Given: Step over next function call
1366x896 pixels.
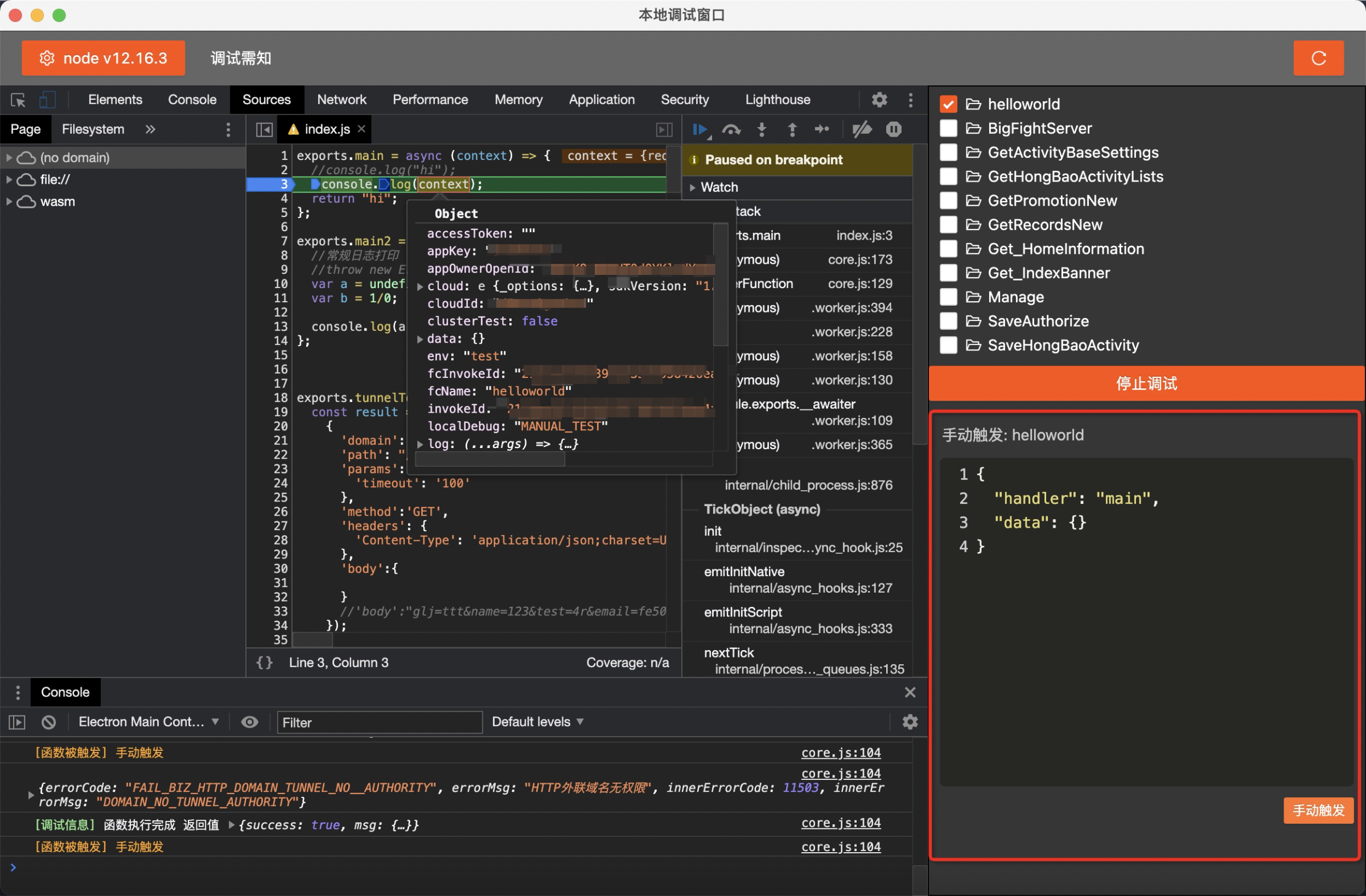Looking at the screenshot, I should [731, 130].
